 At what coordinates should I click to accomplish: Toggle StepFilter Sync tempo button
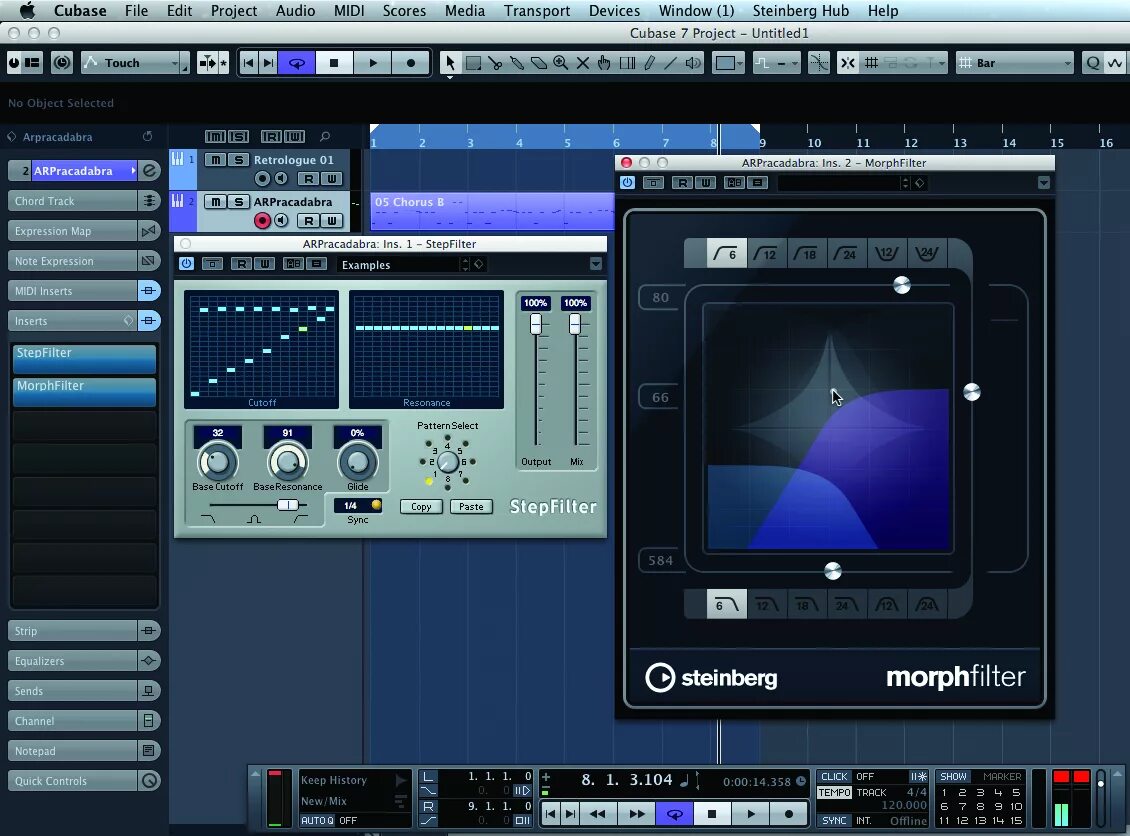coord(376,505)
